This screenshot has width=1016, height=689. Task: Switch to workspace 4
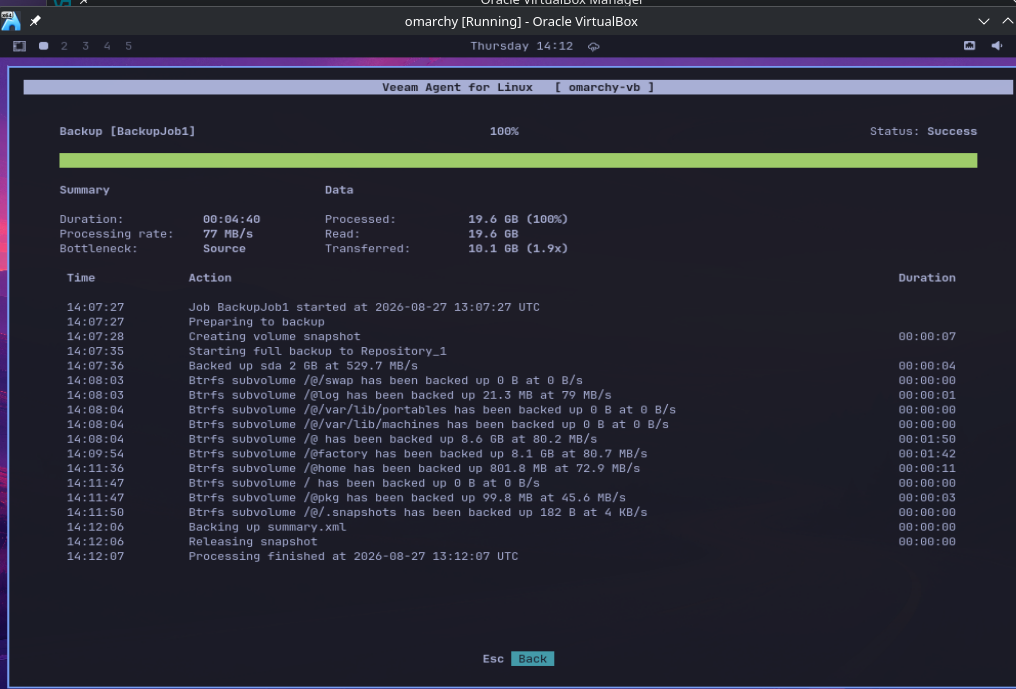[107, 46]
